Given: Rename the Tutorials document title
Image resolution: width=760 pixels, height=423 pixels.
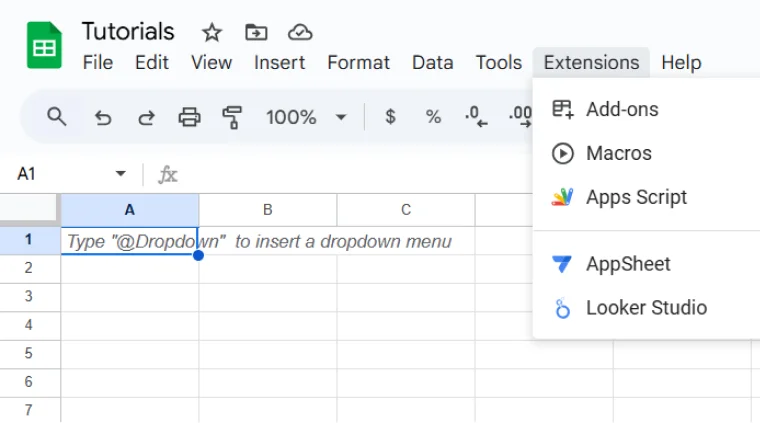Looking at the screenshot, I should pyautogui.click(x=127, y=31).
